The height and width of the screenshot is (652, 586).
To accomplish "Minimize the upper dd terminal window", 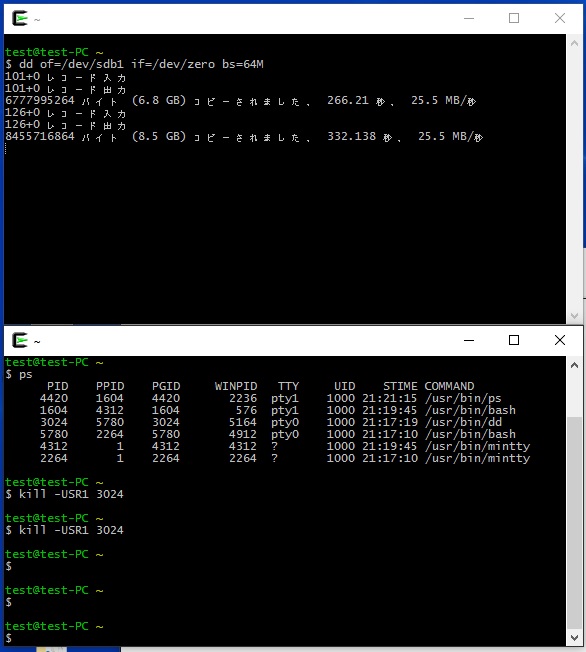I will coord(469,18).
